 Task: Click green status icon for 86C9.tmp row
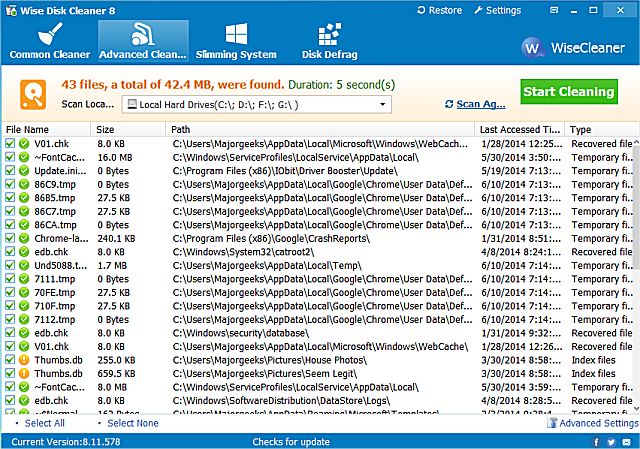pyautogui.click(x=24, y=184)
